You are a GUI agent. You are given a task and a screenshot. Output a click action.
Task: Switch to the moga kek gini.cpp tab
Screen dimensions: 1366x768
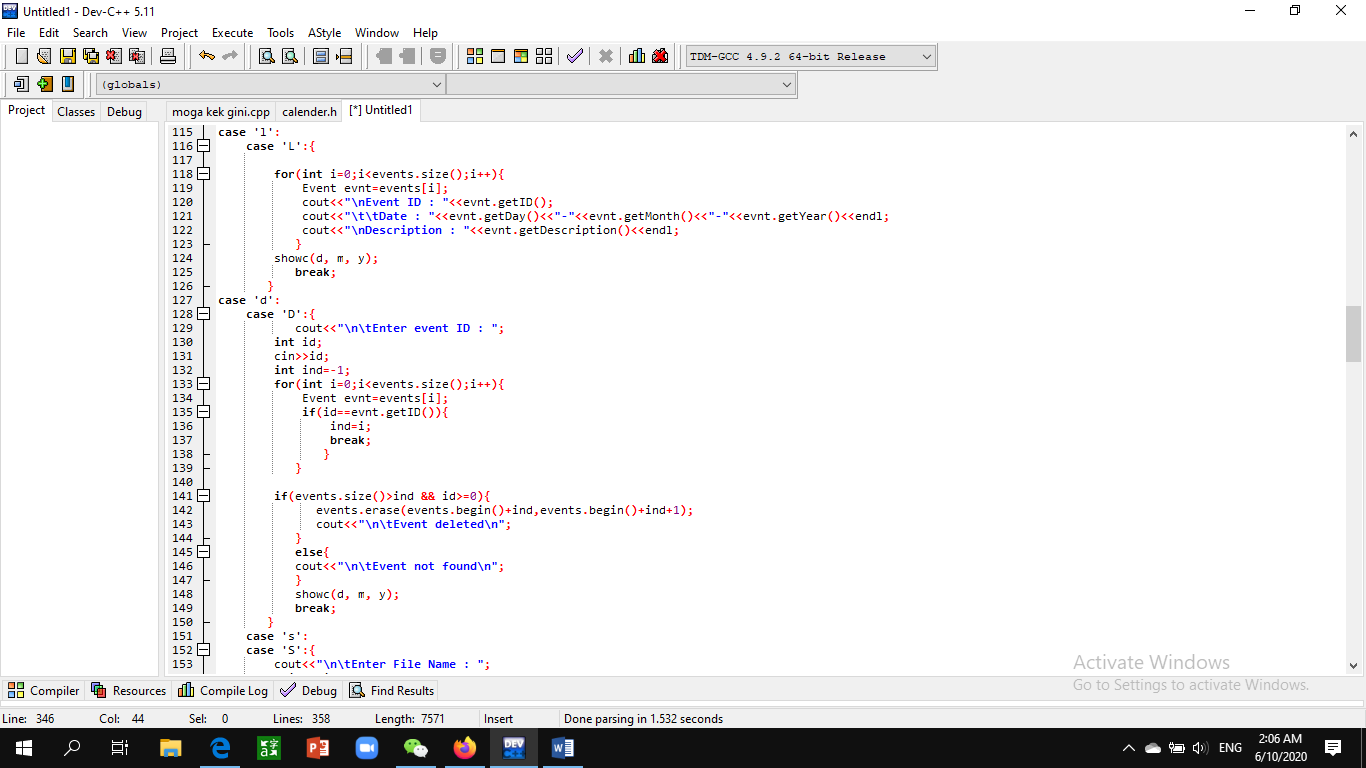(x=221, y=112)
